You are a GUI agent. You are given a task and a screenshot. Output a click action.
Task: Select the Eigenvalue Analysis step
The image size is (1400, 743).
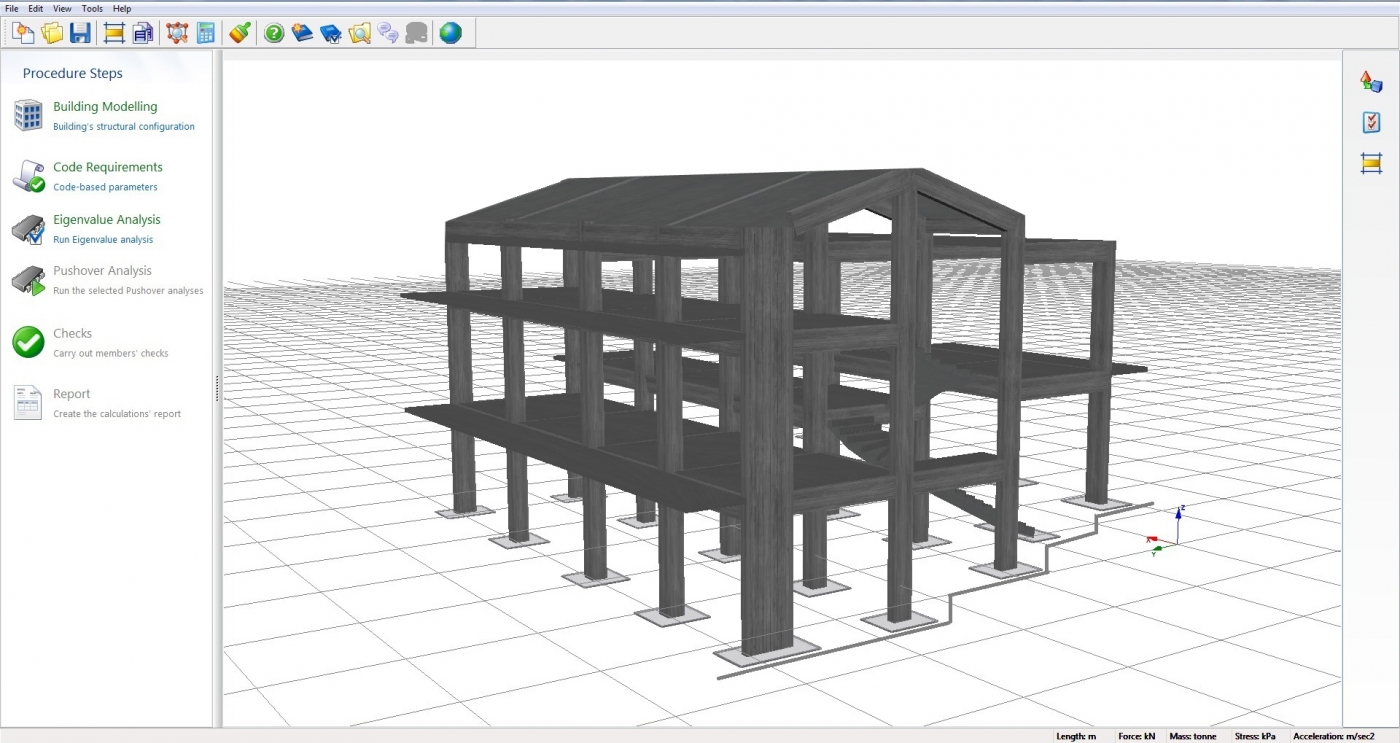(107, 220)
